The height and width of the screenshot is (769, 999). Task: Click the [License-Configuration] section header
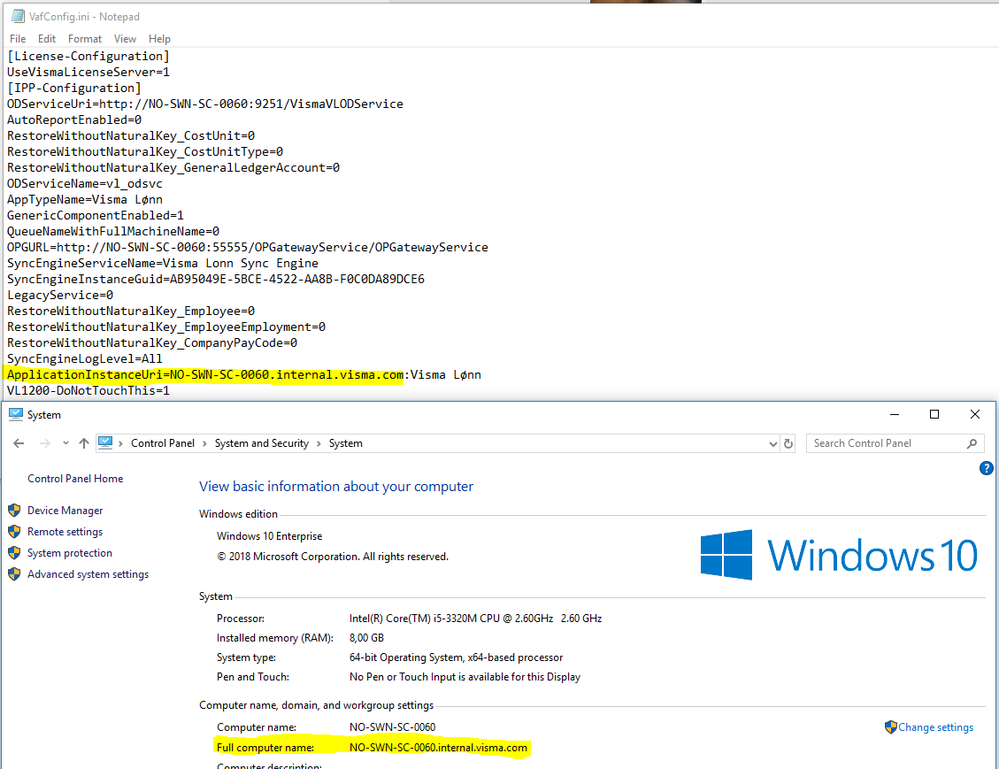pyautogui.click(x=89, y=56)
